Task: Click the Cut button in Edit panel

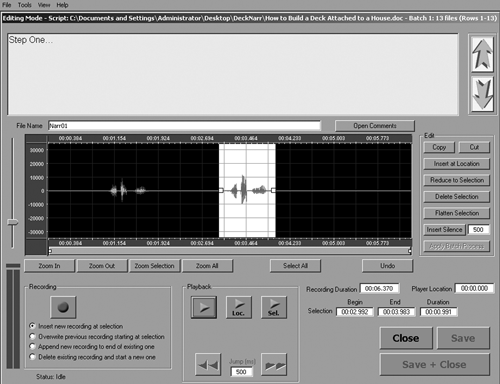Action: [474, 147]
